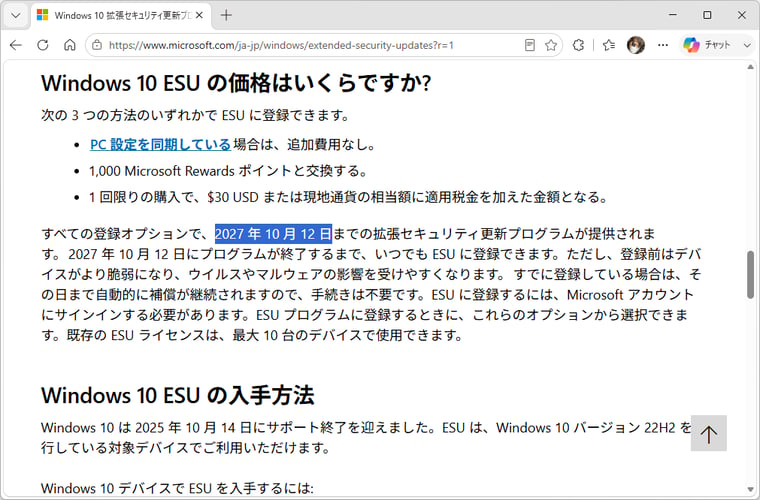Click the Windows 10 ESU の入手方法 heading
Screen dimensions: 760x500
177,395
